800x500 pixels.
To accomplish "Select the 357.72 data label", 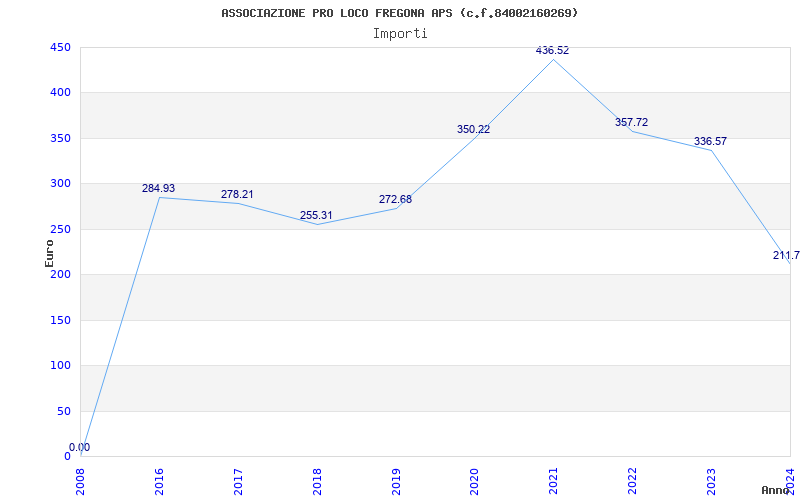I will tap(631, 122).
